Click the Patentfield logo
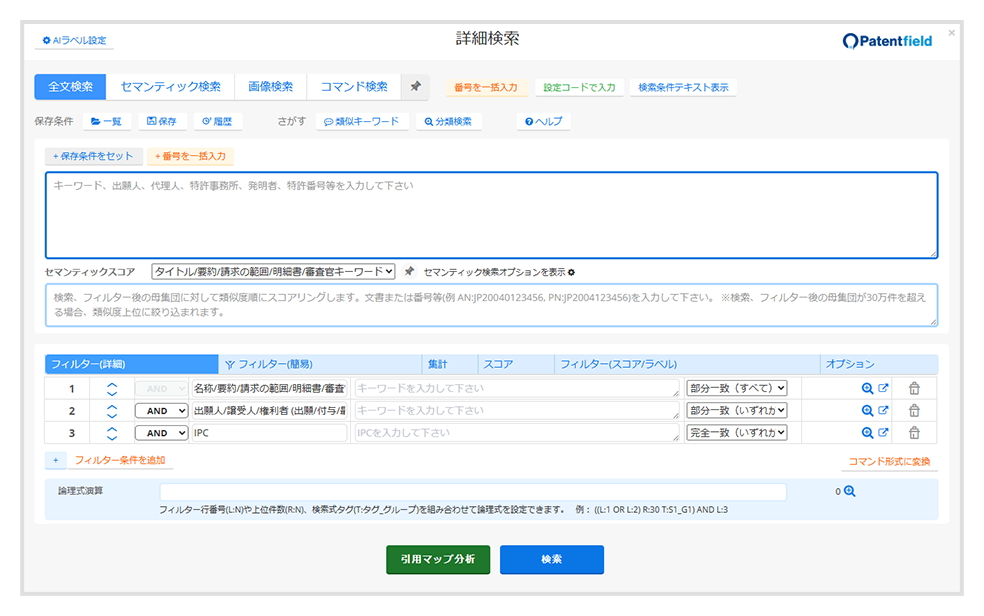Viewport: 984px width, 616px height. (x=887, y=41)
